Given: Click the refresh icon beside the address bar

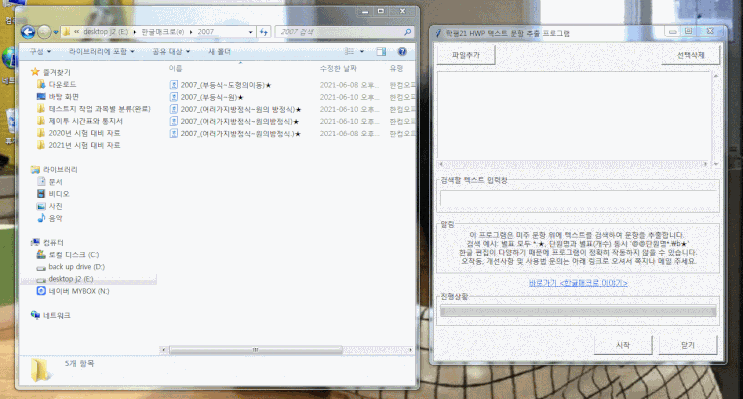Looking at the screenshot, I should click(264, 32).
